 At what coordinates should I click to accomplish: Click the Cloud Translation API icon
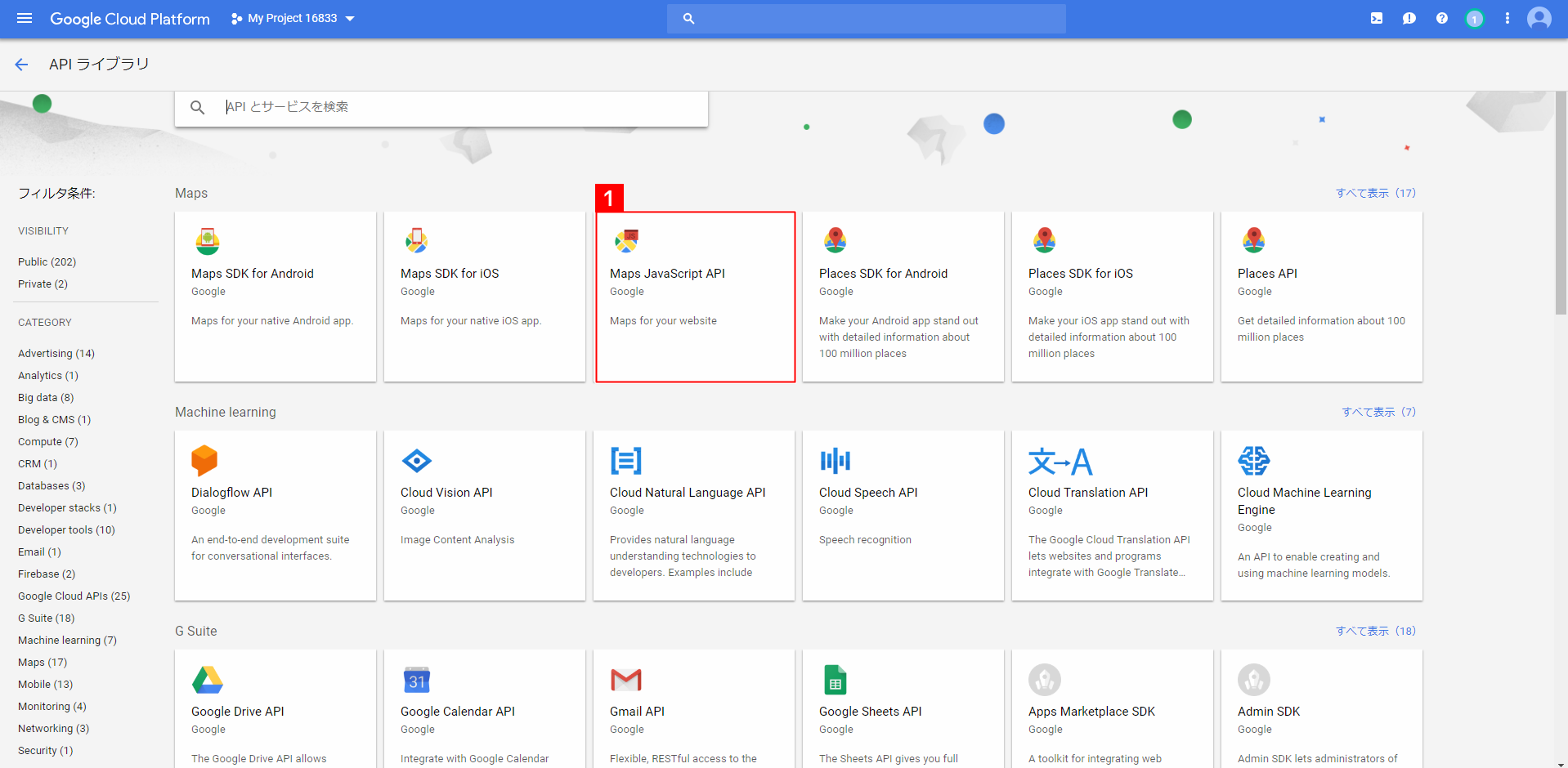1060,462
